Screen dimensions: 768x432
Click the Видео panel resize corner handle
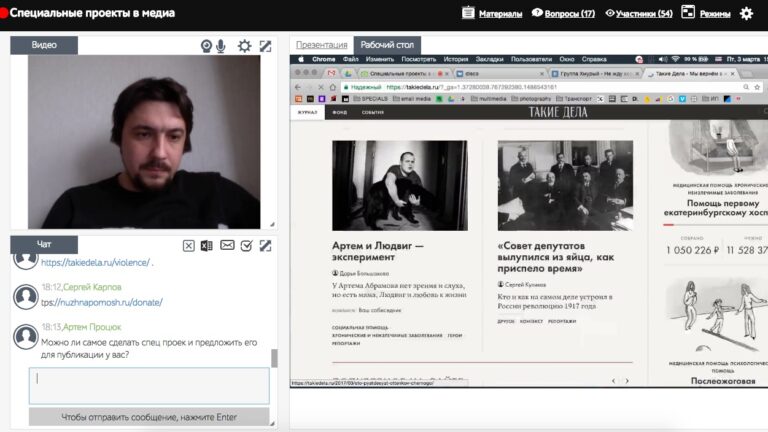(x=272, y=224)
